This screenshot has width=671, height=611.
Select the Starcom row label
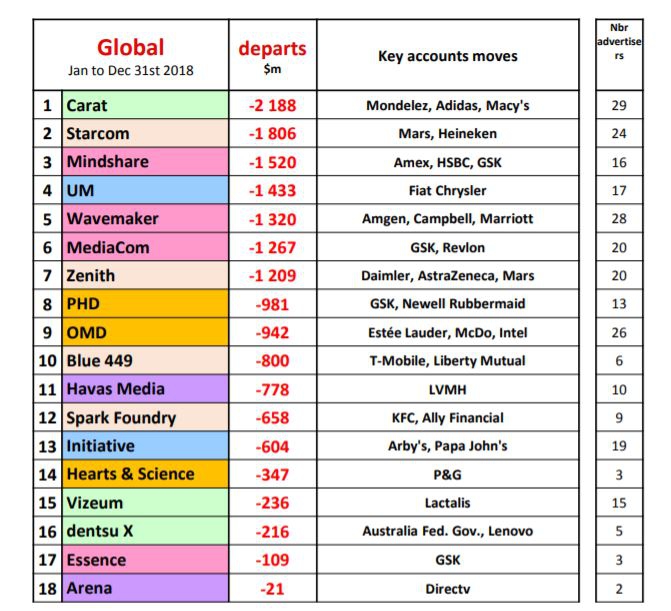click(x=144, y=133)
